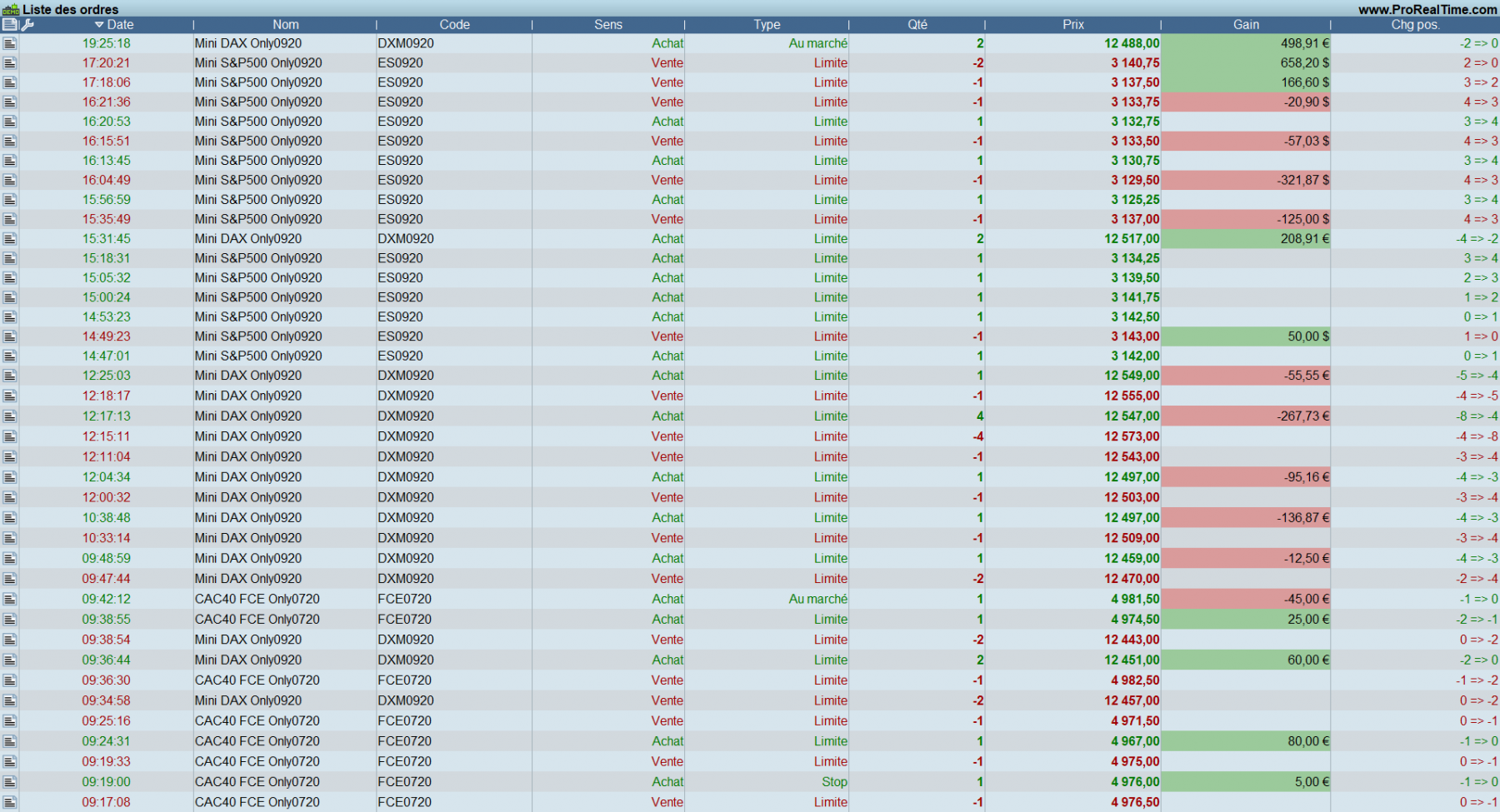
Task: Open details icon for the 16:13:45 order
Action: tap(10, 161)
